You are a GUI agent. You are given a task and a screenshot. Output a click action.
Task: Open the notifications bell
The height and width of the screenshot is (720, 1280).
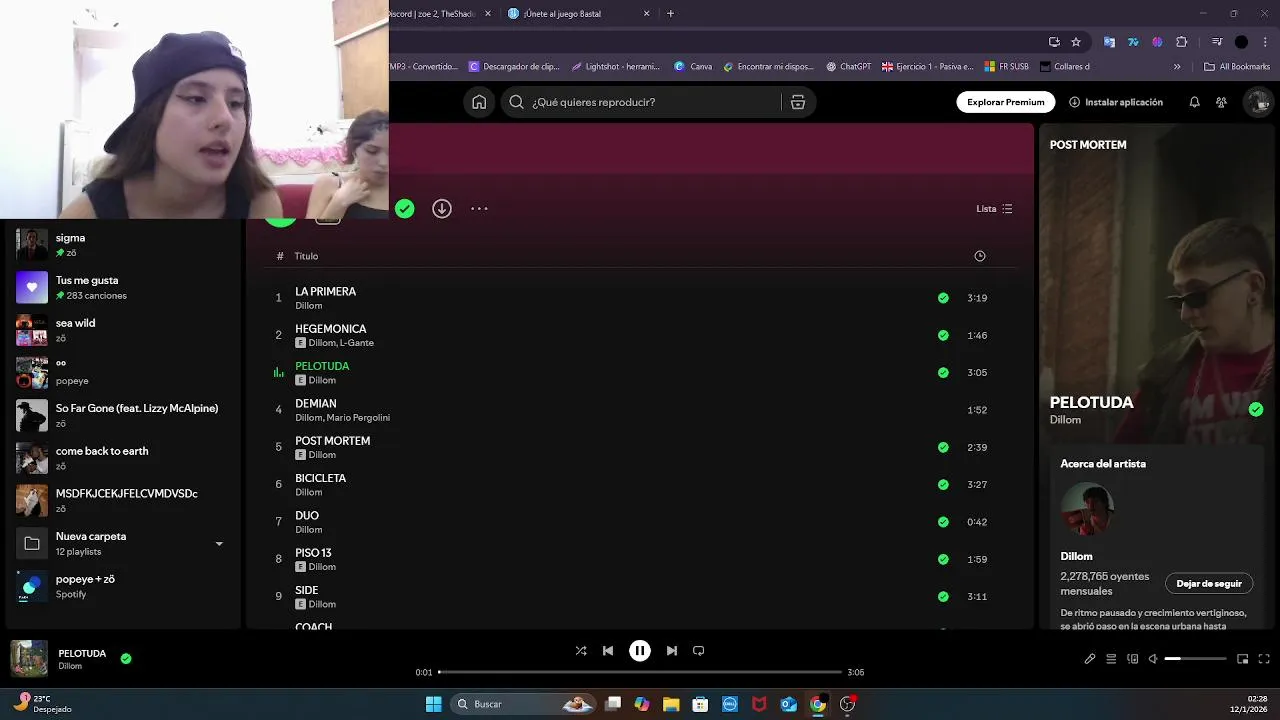tap(1194, 102)
